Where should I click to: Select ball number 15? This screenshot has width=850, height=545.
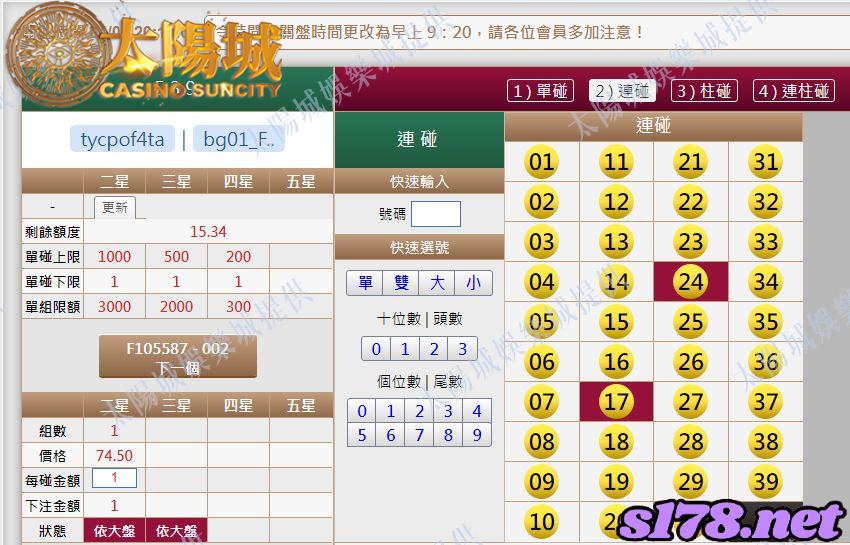click(616, 322)
